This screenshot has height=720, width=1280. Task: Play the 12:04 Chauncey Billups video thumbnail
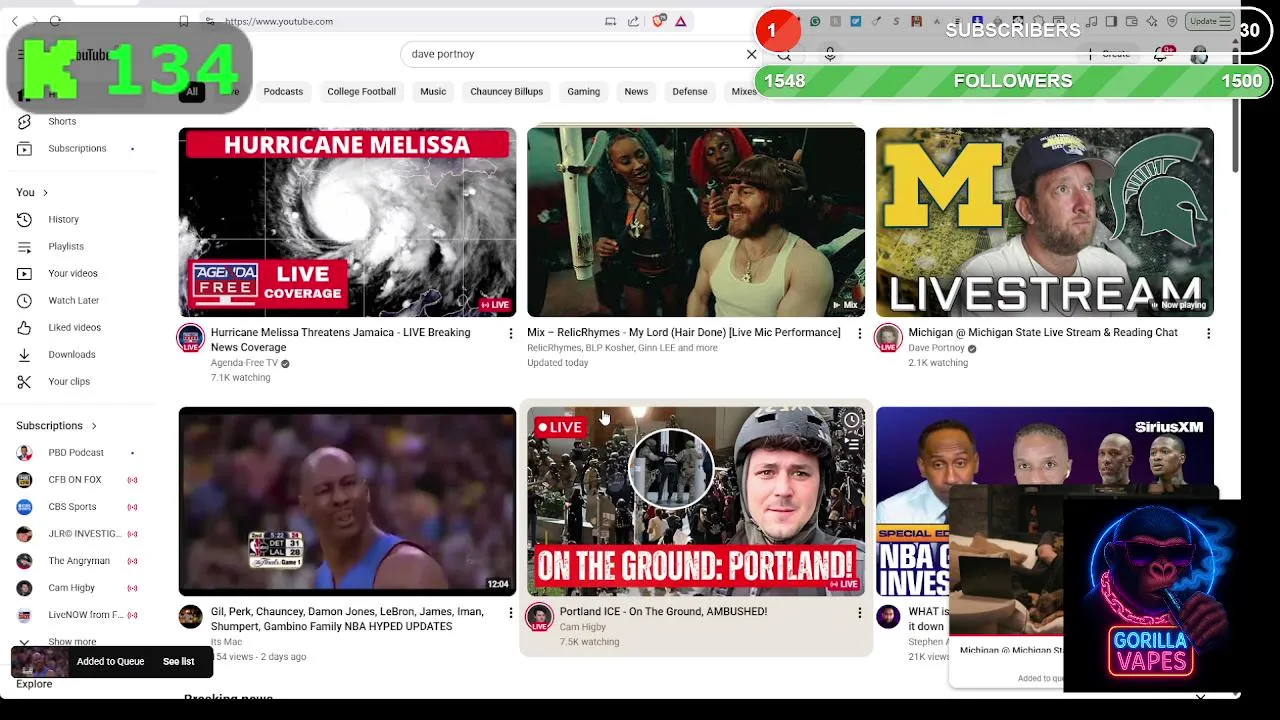tap(347, 501)
